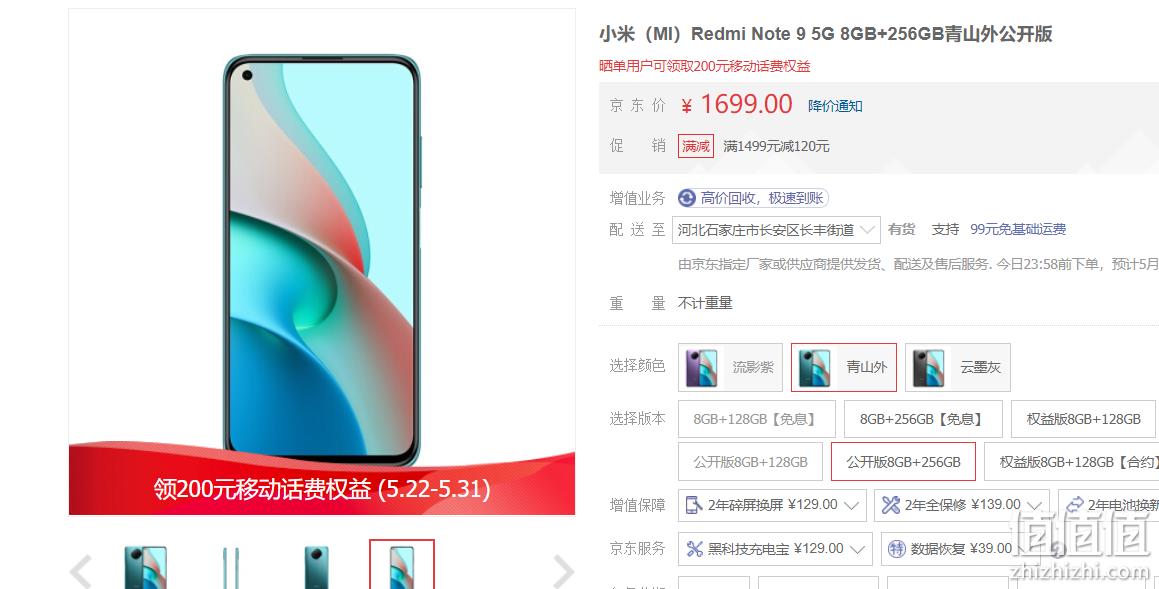
Task: Click the 降价通知 link
Action: 835,106
